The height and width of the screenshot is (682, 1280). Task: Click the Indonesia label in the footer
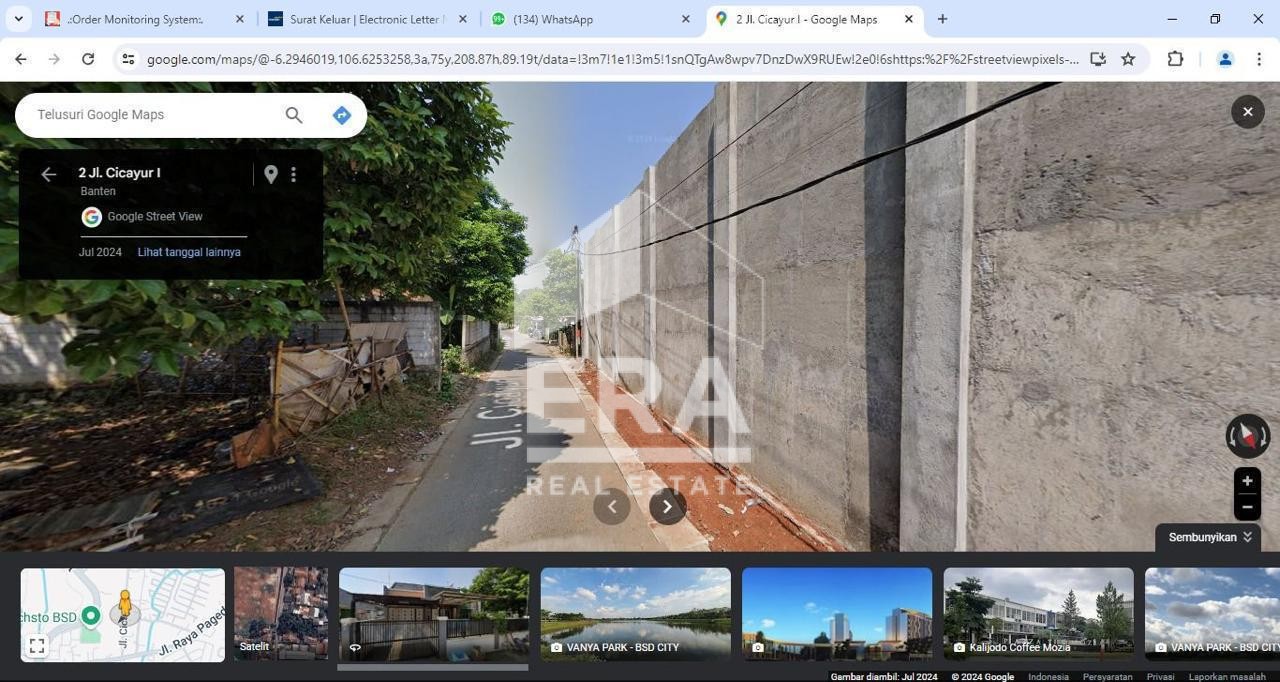(x=1048, y=677)
